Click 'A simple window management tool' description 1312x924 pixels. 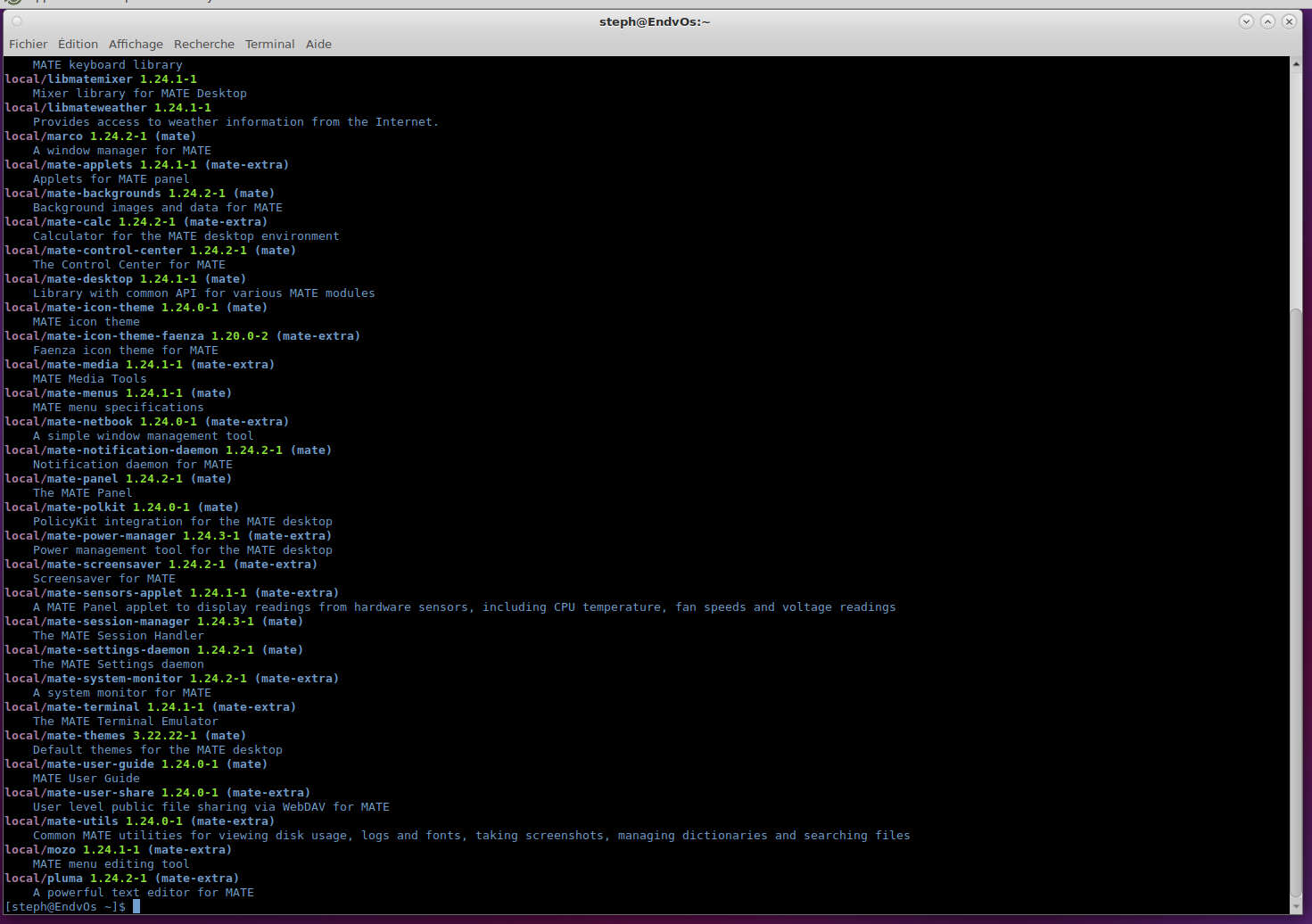point(144,435)
